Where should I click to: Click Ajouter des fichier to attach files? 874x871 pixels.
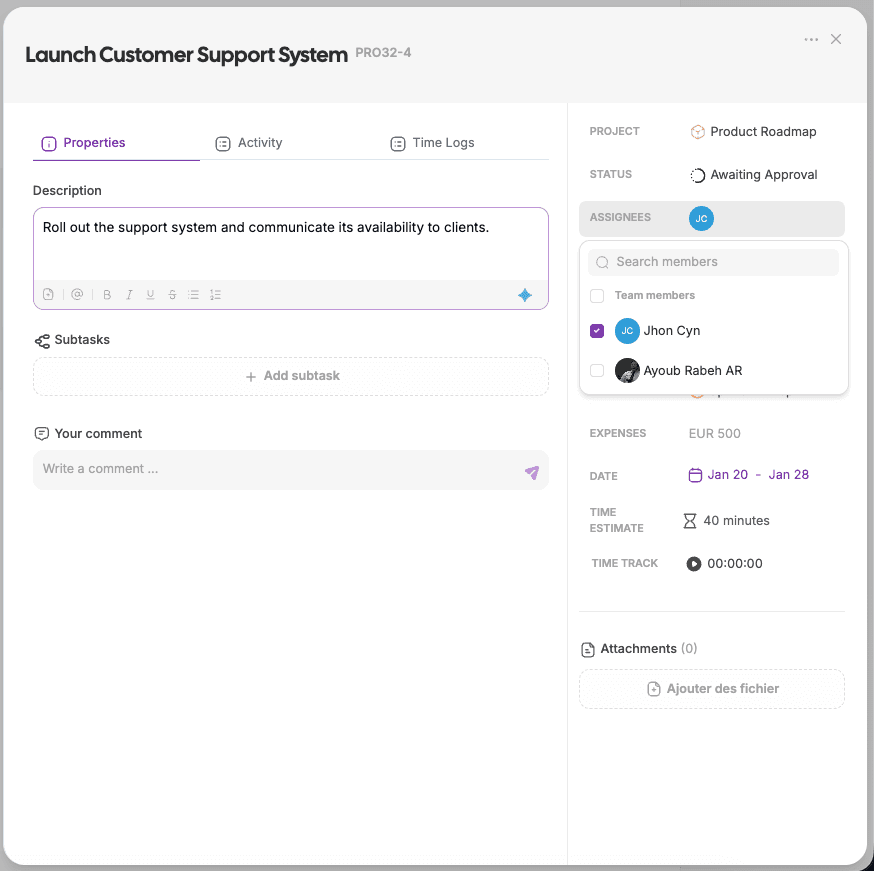(x=712, y=689)
